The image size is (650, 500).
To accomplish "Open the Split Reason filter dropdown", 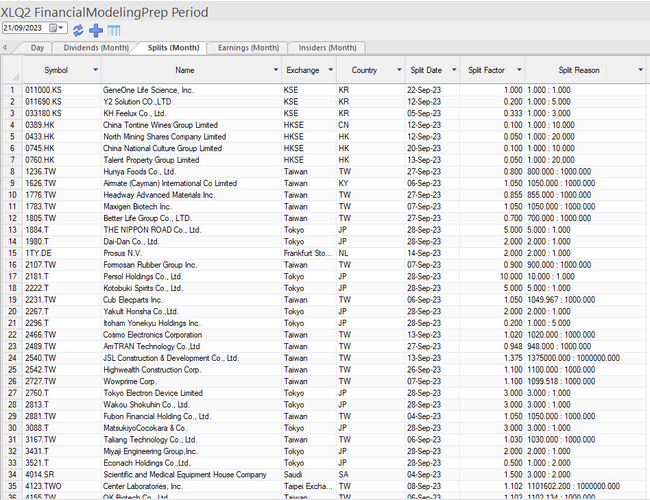I will click(x=641, y=70).
